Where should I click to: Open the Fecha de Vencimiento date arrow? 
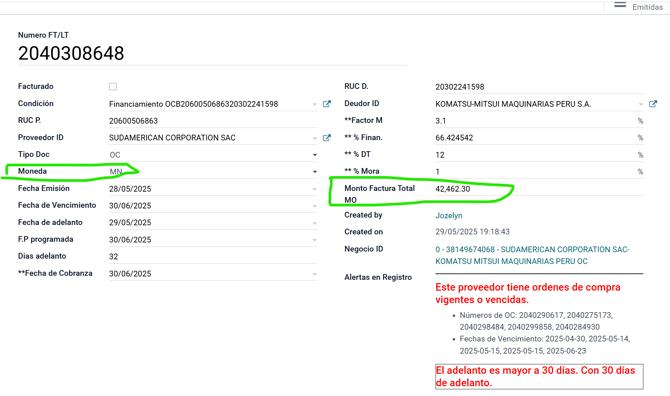(314, 206)
